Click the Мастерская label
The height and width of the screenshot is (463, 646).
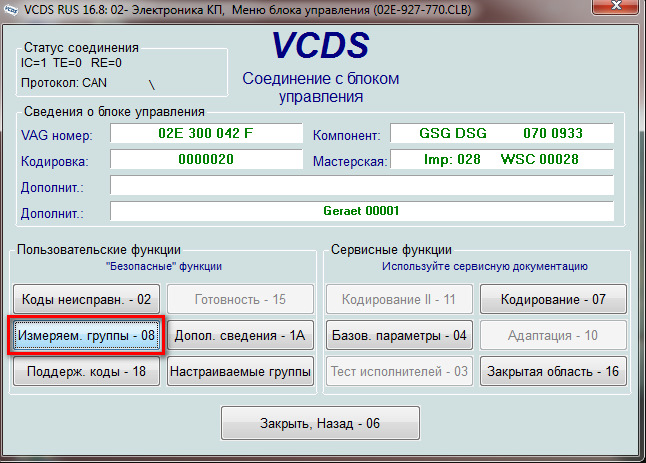point(350,161)
